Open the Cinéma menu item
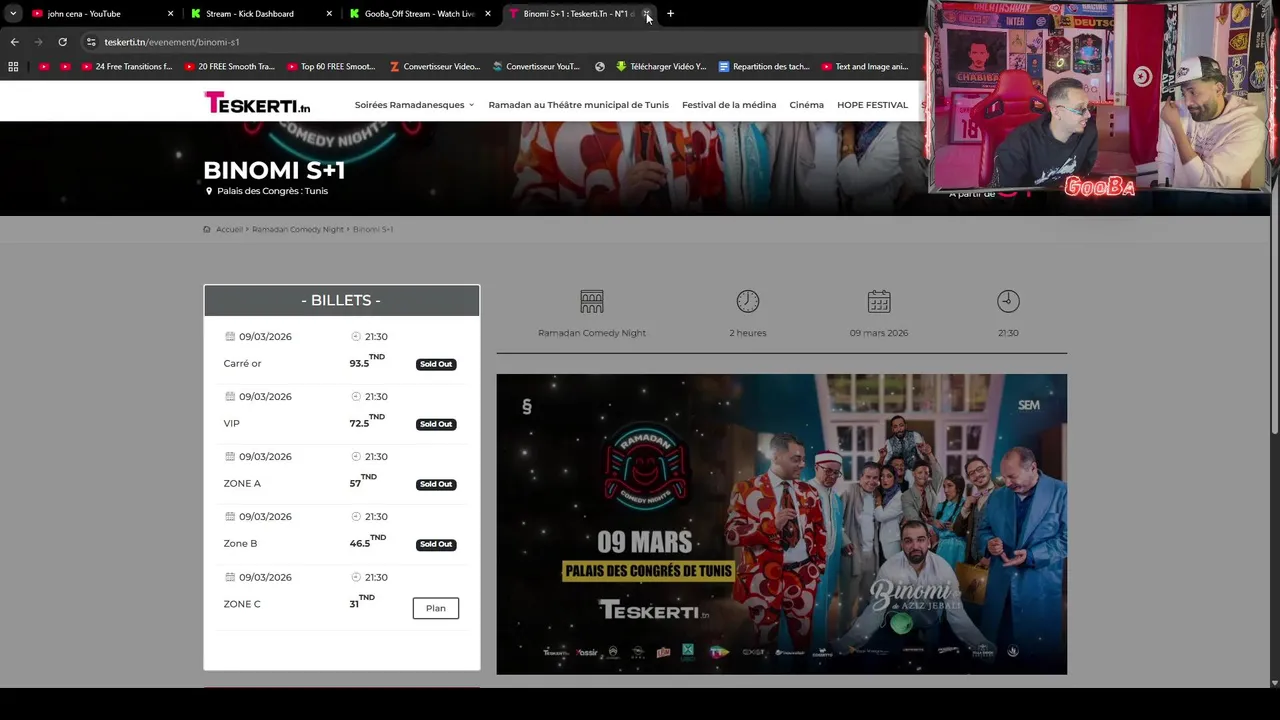Viewport: 1280px width, 720px height. (806, 105)
